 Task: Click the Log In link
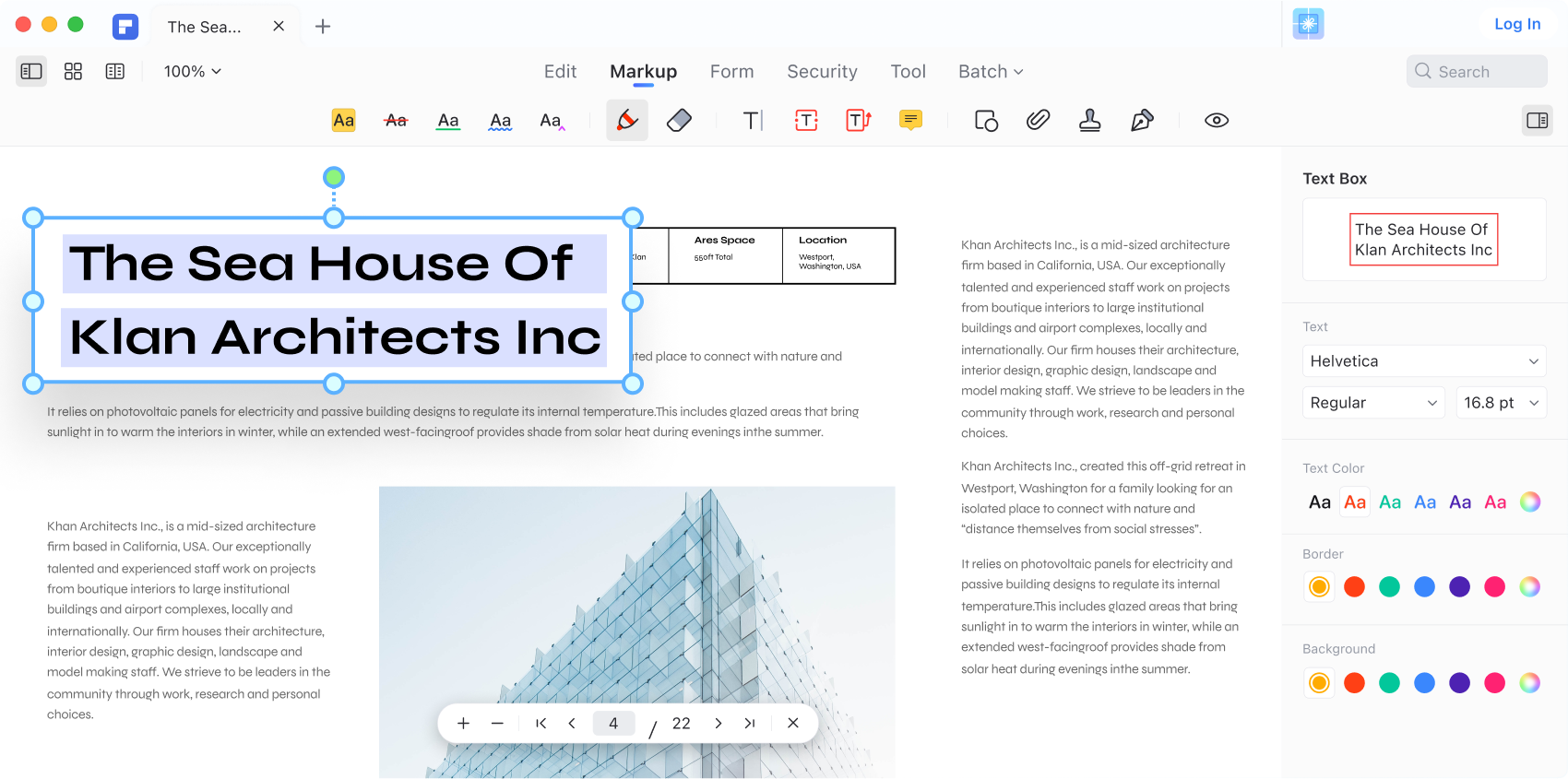[x=1516, y=24]
